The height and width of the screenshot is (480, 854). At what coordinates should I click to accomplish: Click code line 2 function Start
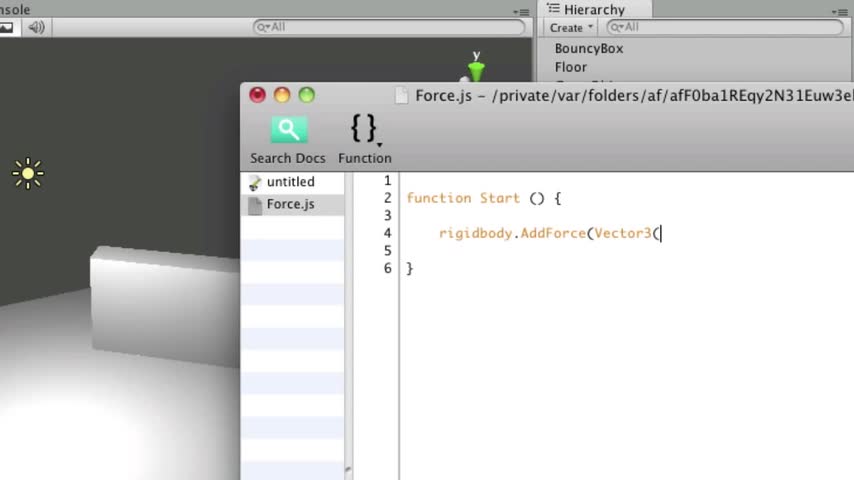pos(484,198)
